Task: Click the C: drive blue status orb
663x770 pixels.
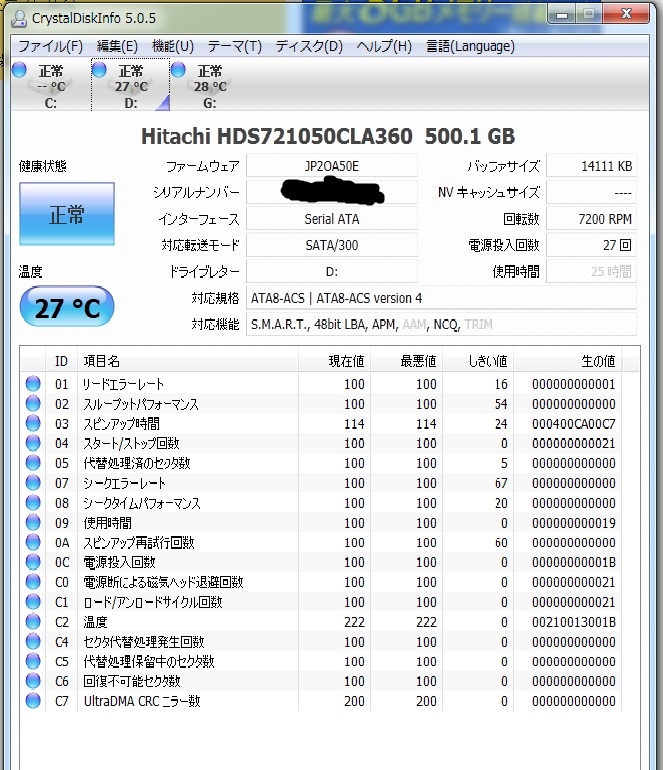Action: 20,70
